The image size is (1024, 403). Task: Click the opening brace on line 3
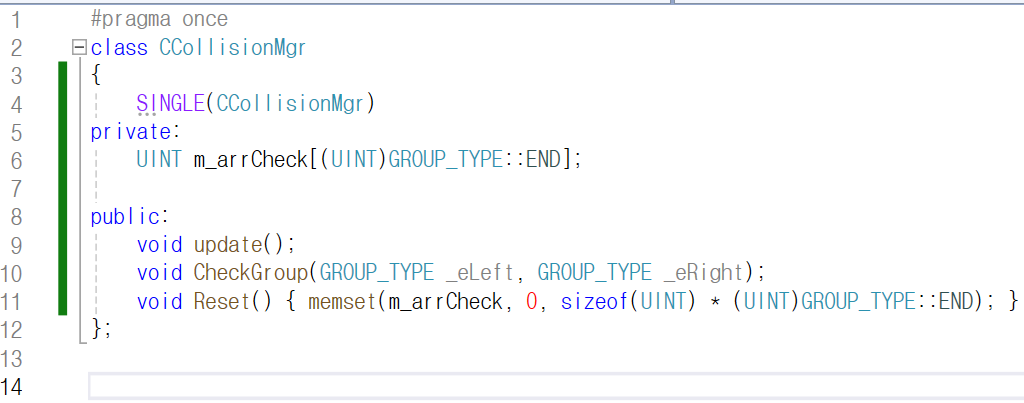point(96,76)
